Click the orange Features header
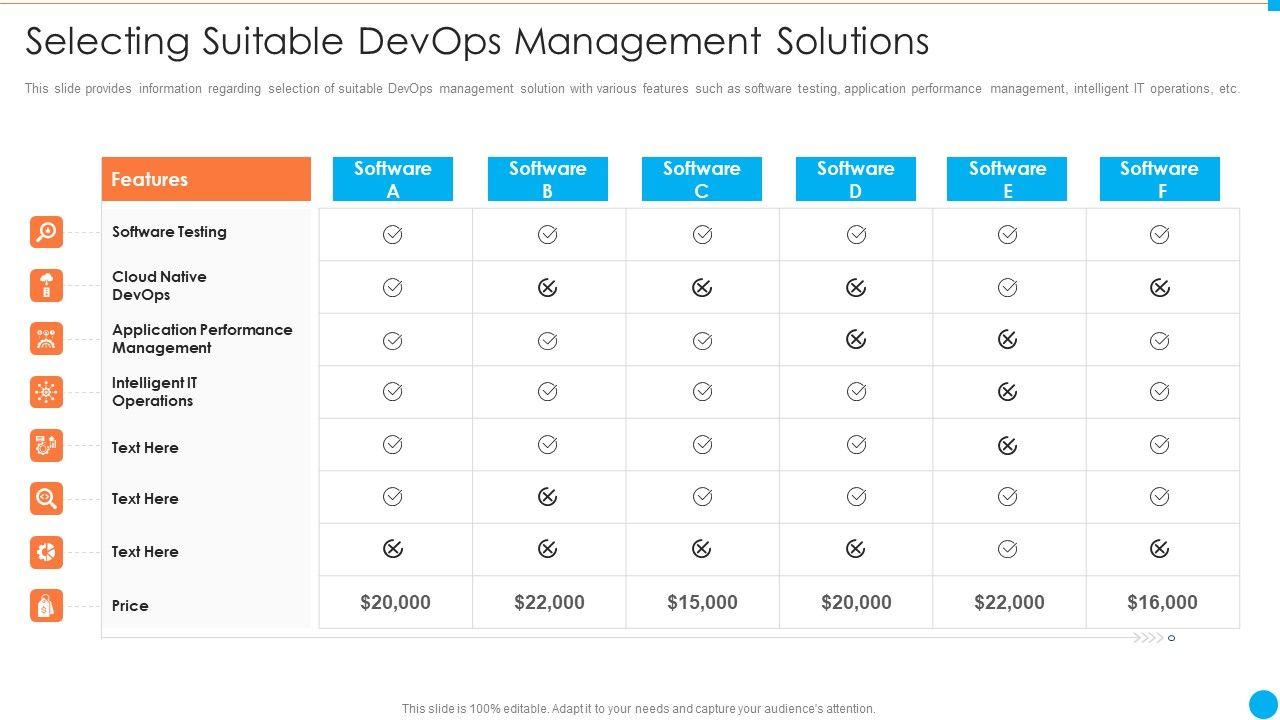Image resolution: width=1280 pixels, height=720 pixels. click(206, 179)
